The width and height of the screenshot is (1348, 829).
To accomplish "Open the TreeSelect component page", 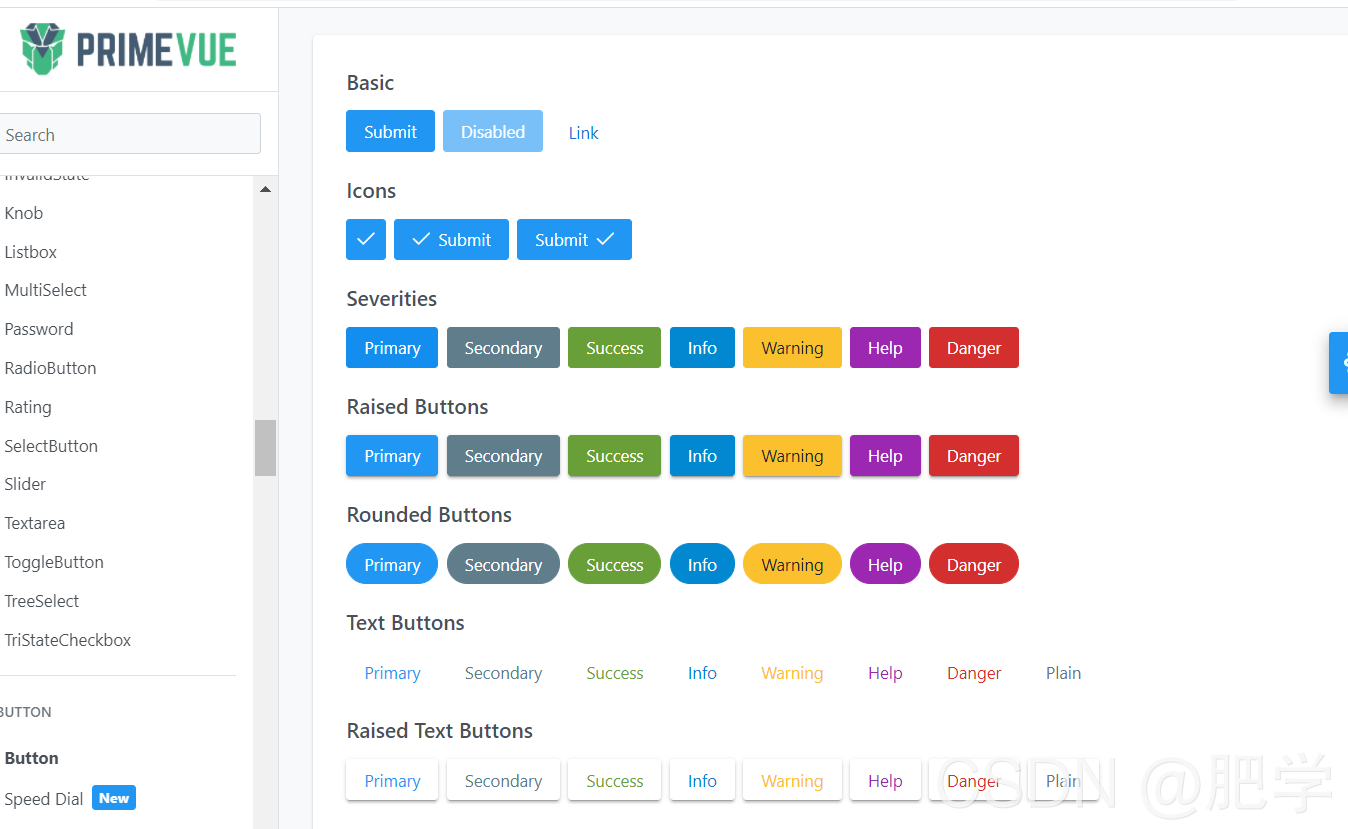I will [x=42, y=601].
